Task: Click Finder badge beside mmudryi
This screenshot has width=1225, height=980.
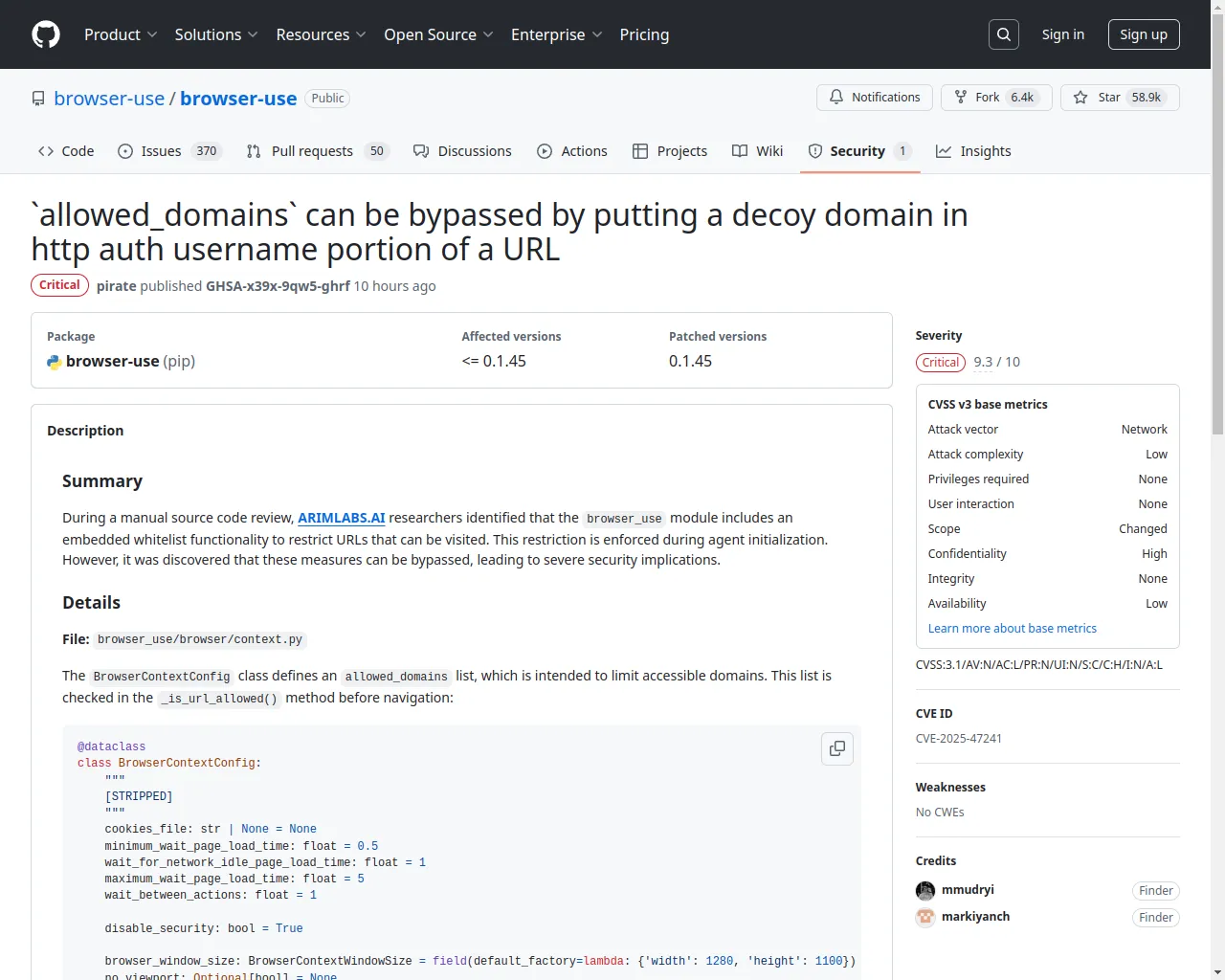Action: (1156, 891)
